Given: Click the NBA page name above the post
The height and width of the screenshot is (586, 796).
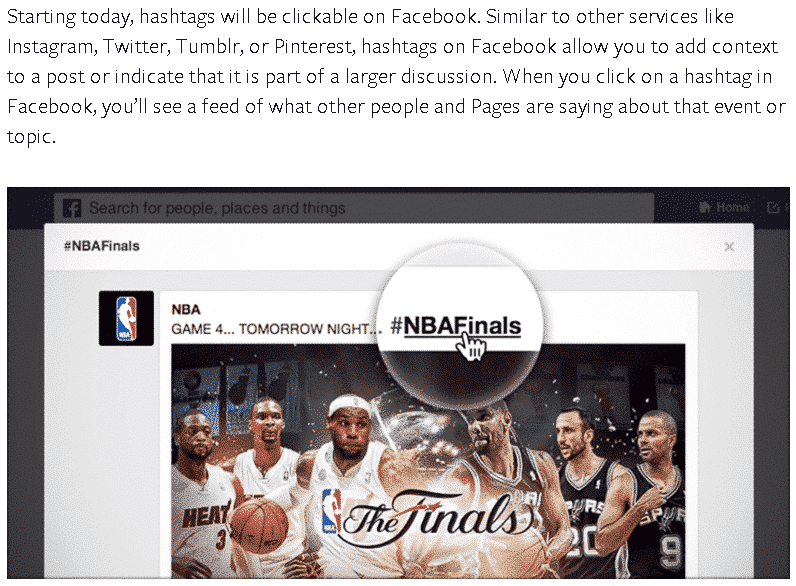Looking at the screenshot, I should [186, 309].
